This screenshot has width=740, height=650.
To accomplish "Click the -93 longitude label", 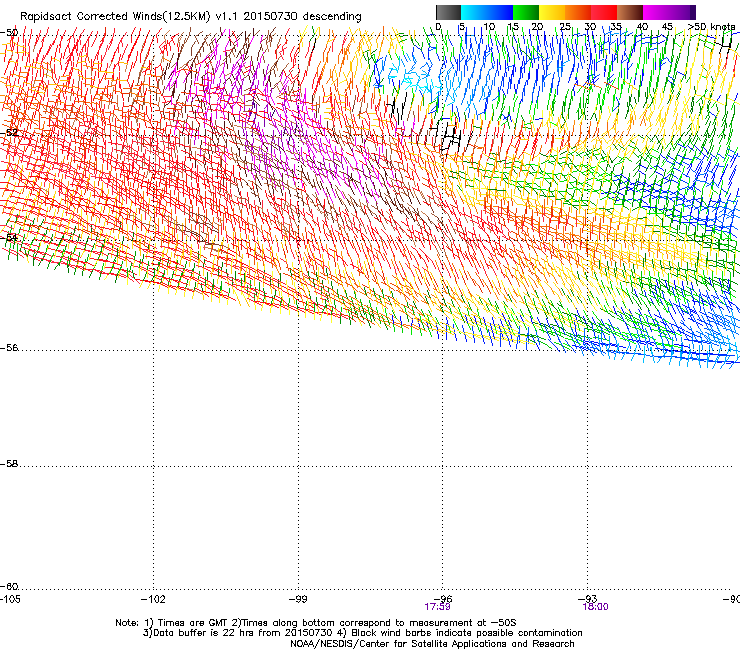I will pyautogui.click(x=588, y=599).
